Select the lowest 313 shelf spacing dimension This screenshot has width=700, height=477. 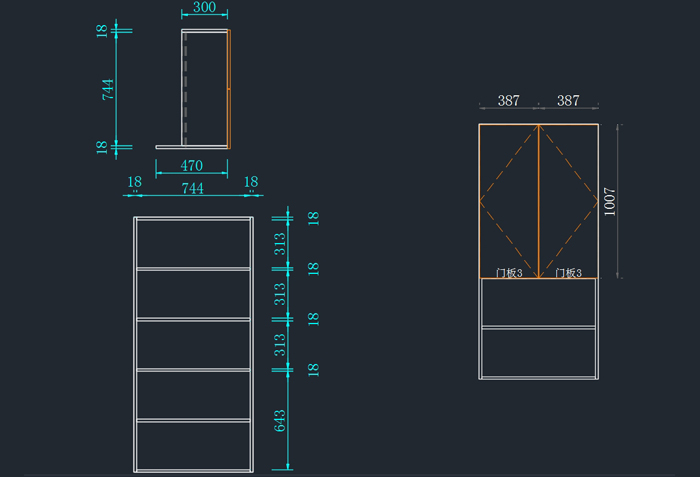(280, 344)
